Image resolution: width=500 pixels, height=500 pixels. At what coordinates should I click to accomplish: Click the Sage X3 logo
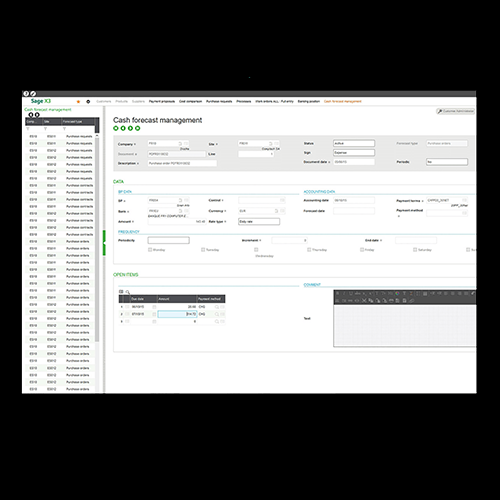point(41,101)
